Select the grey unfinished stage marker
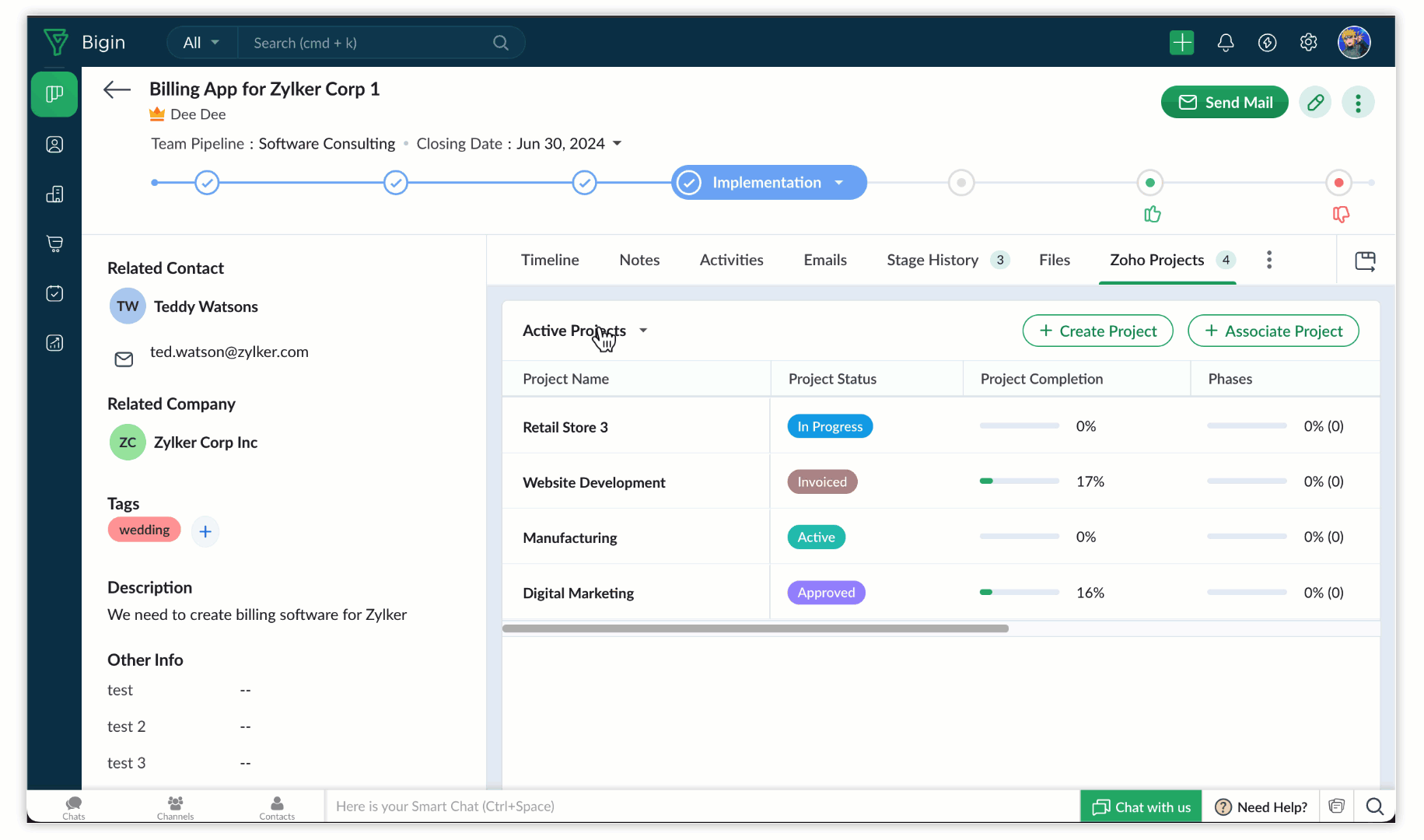 point(961,183)
